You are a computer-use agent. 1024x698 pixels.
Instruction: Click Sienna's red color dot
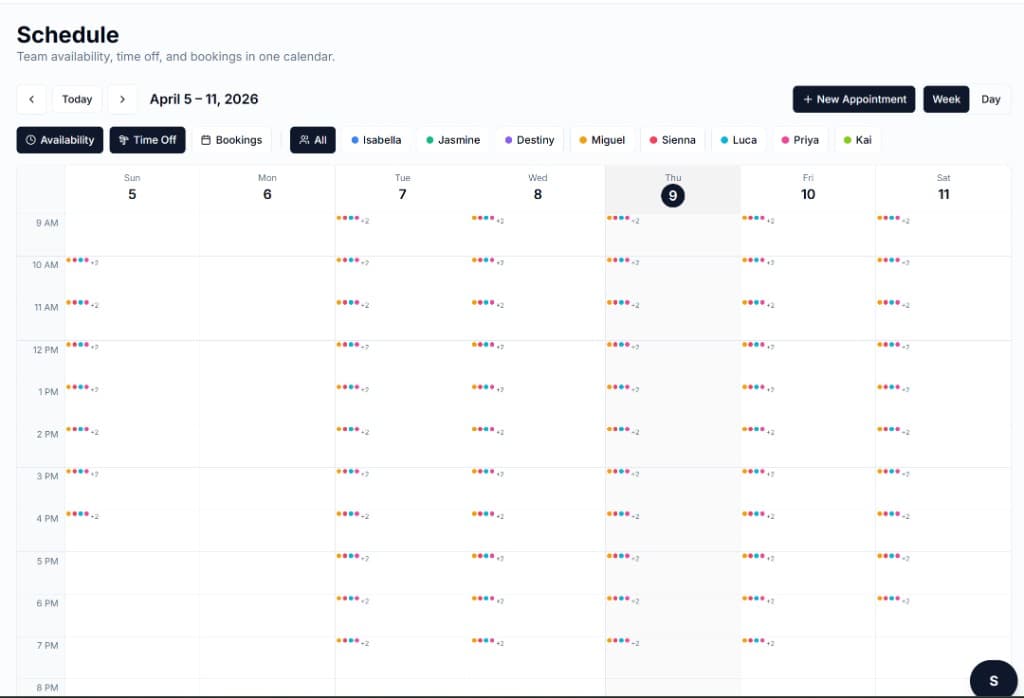tap(655, 140)
